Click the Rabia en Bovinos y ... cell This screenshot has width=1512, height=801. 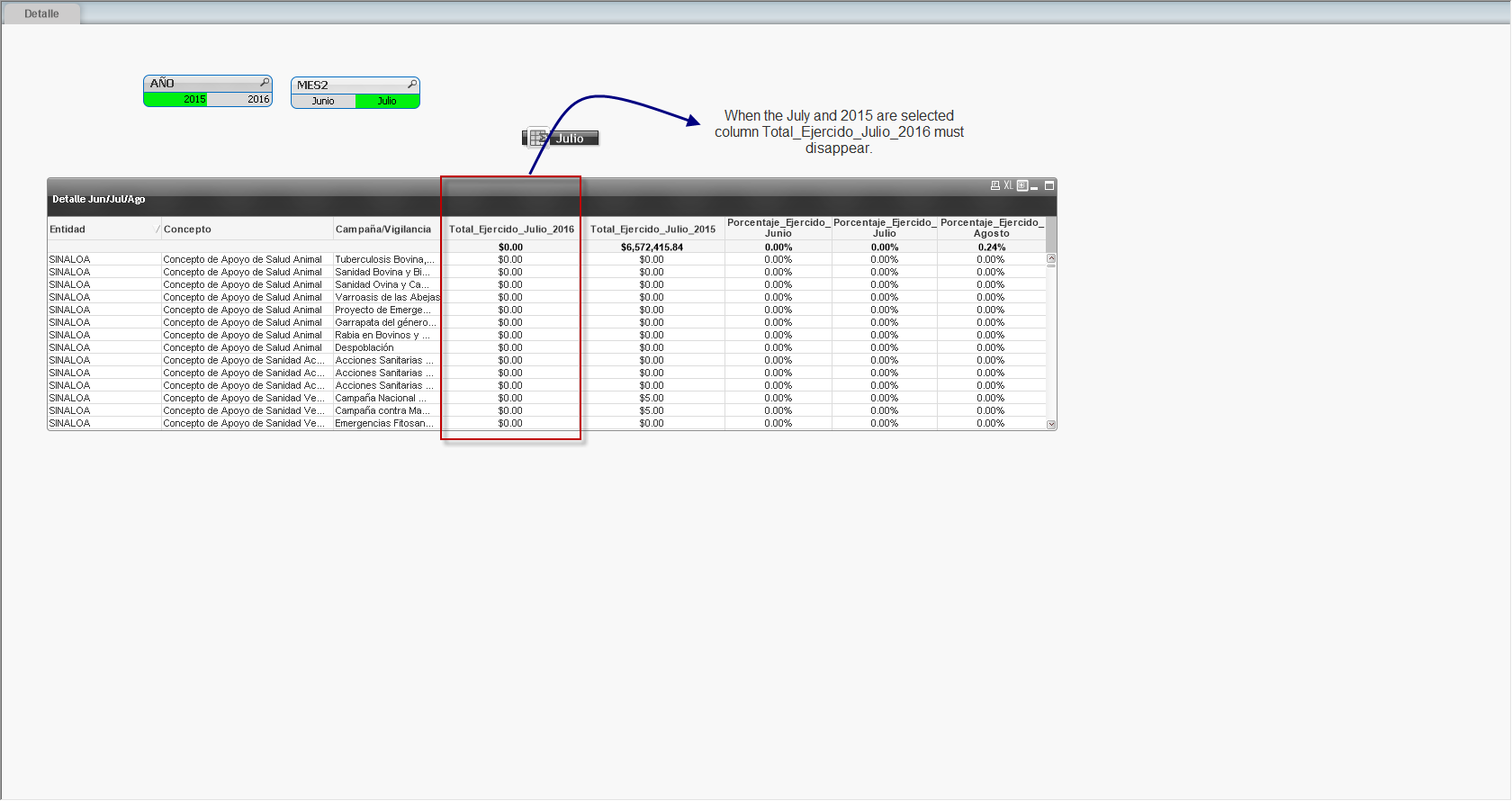coord(385,335)
